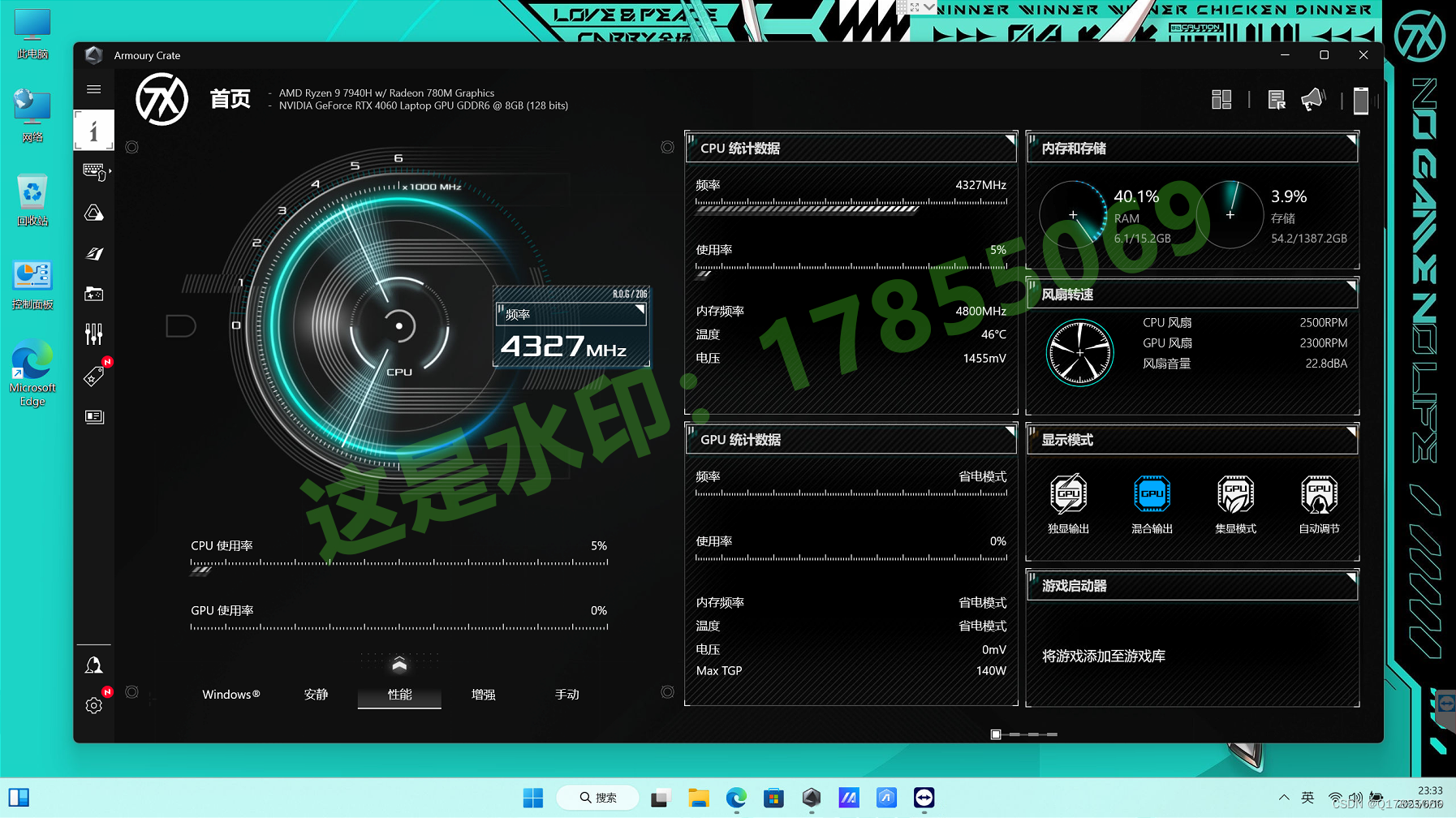The height and width of the screenshot is (818, 1456).
Task: Switch to the Windows® operating mode
Action: tap(231, 695)
